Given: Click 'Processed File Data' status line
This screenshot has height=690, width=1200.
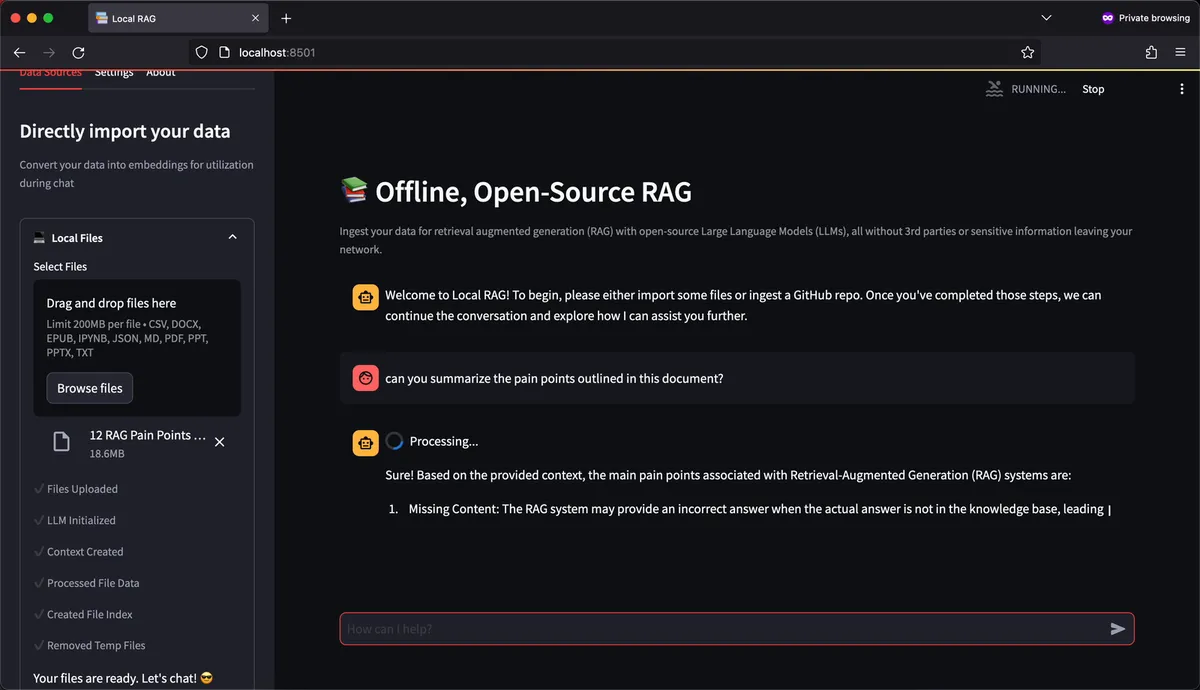Looking at the screenshot, I should [87, 583].
